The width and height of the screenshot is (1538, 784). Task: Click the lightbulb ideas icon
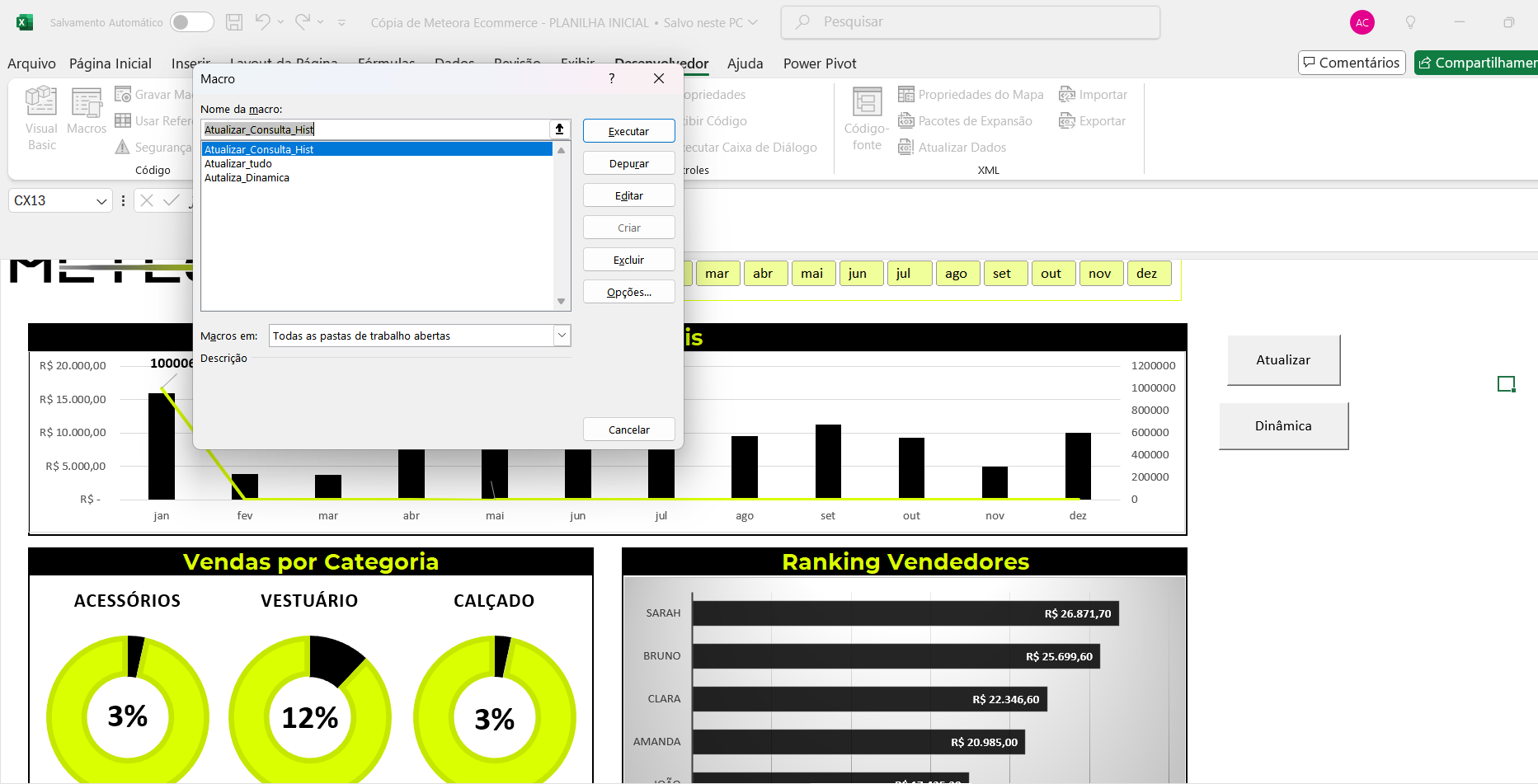1410,22
